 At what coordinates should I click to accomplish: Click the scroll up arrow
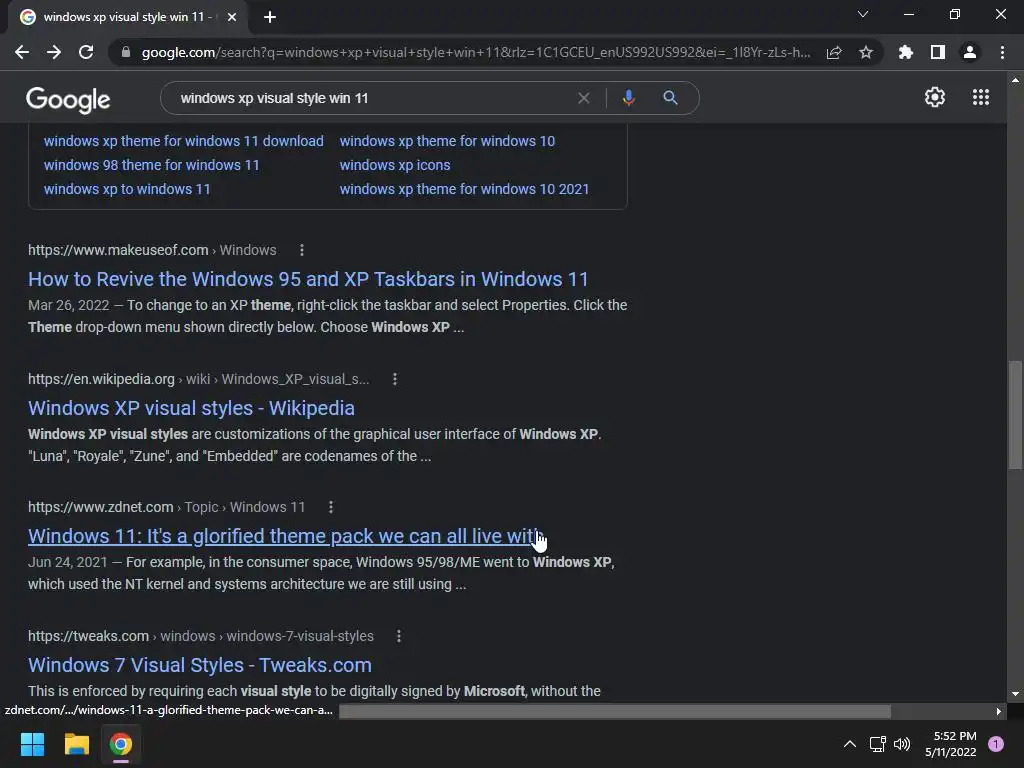coord(1015,80)
